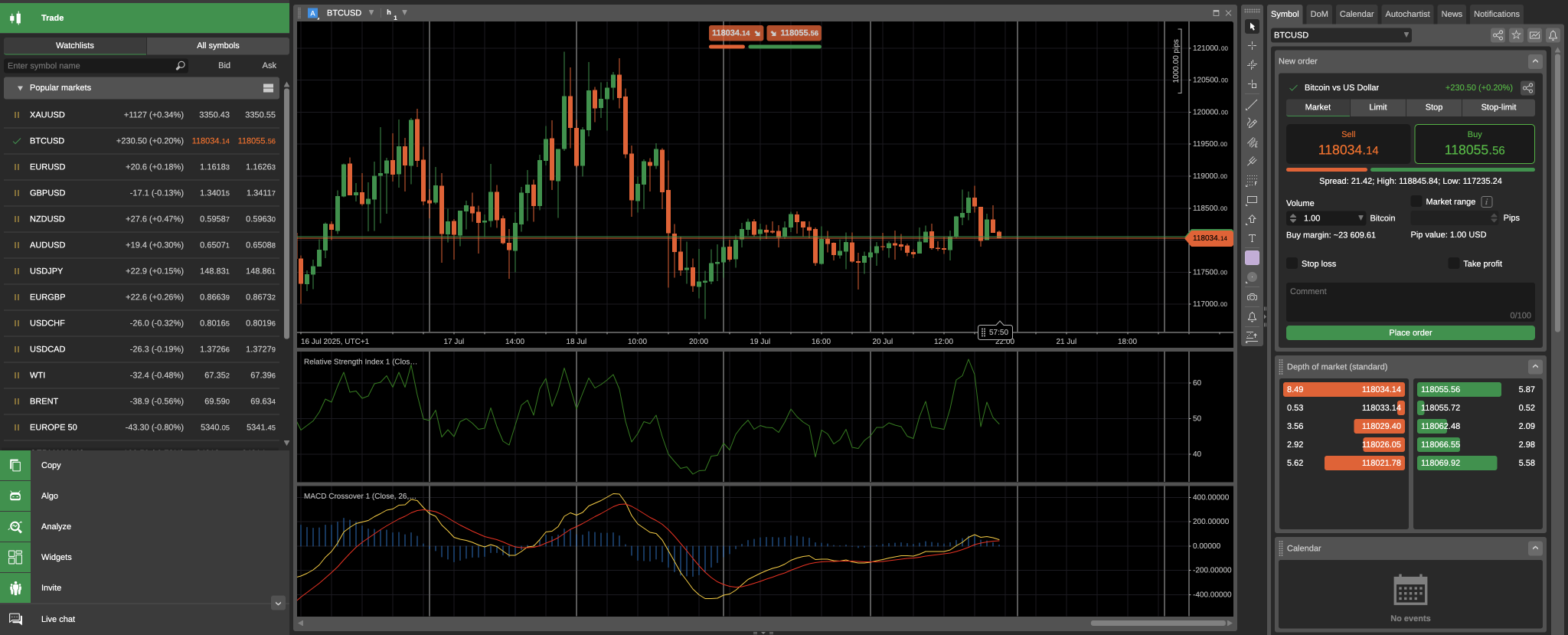Viewport: 1568px width, 635px height.
Task: Expand more sidebar items chevron
Action: point(278,603)
